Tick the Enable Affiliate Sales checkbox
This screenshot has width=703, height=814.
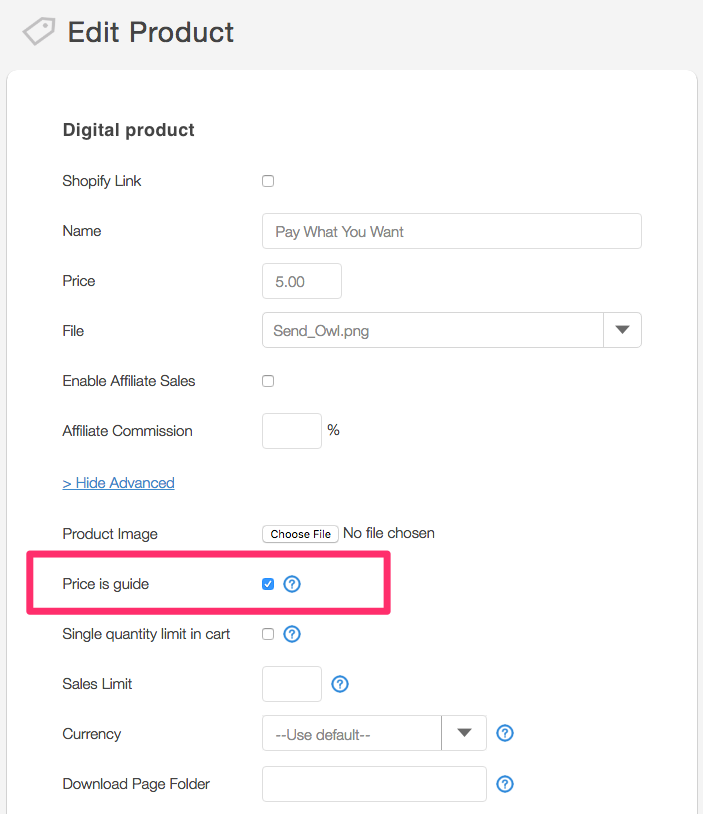point(268,381)
